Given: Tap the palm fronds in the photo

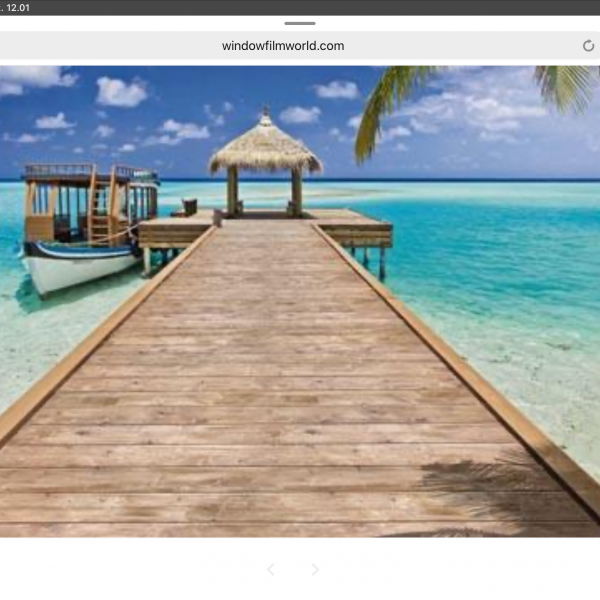Looking at the screenshot, I should (400, 95).
